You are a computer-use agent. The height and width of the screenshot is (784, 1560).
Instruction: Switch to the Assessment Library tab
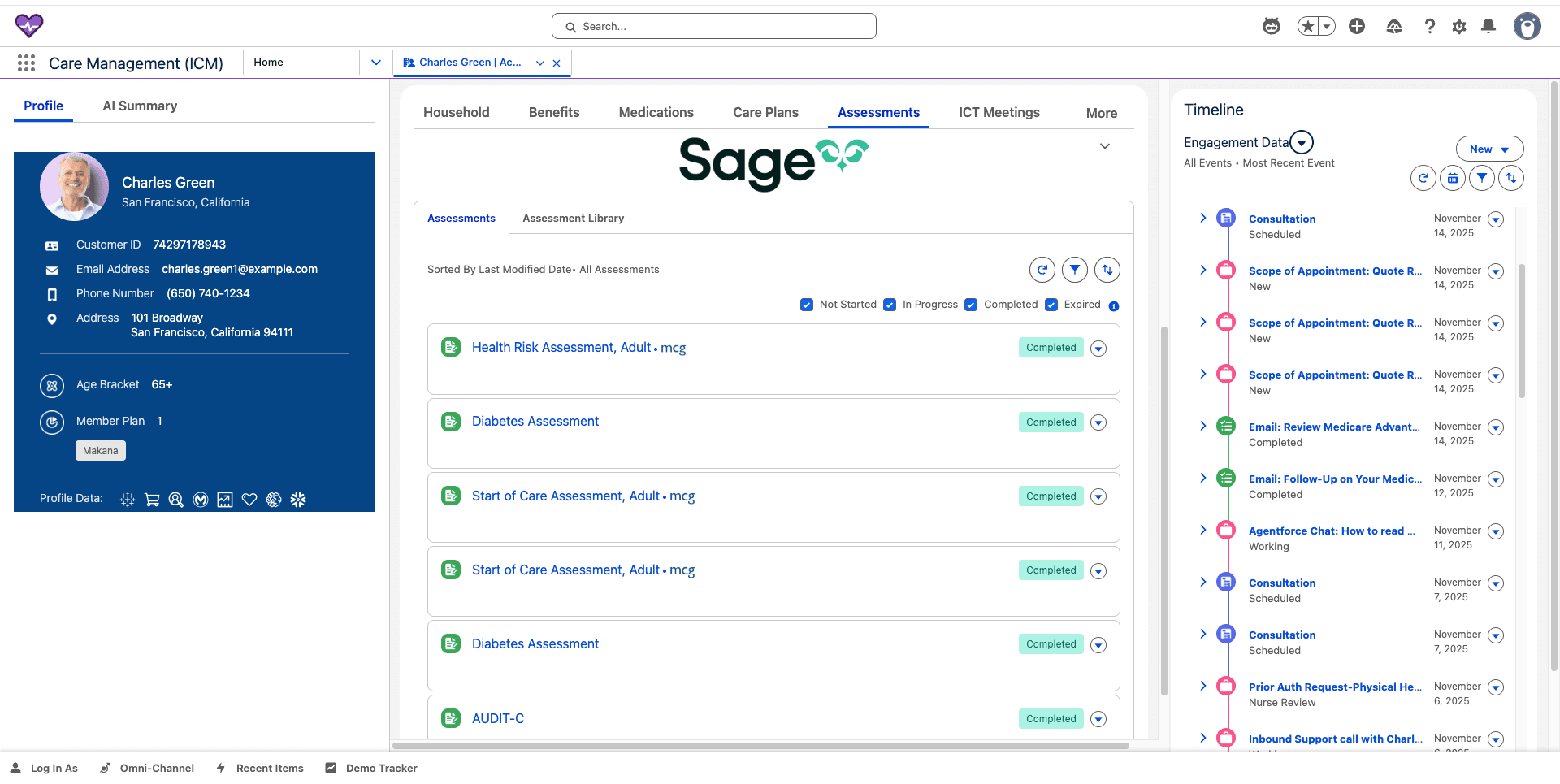tap(574, 218)
